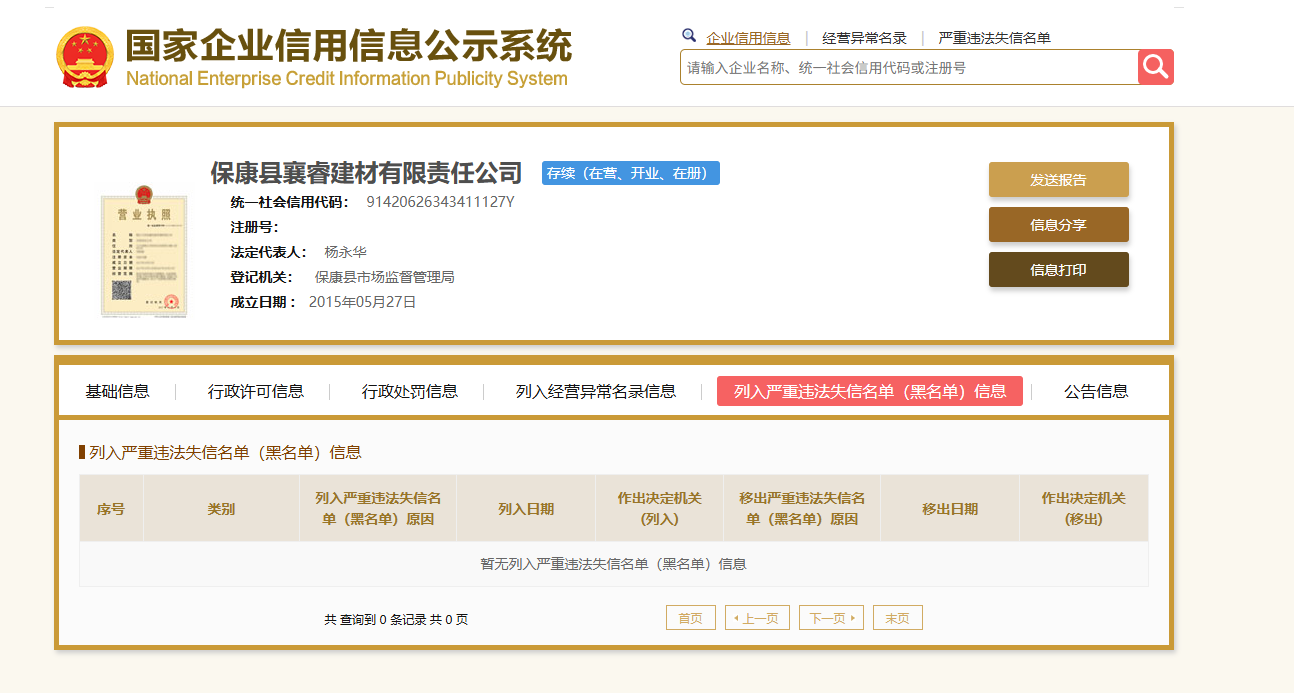Click the 作出决定机关(移出) column header
This screenshot has width=1294, height=693.
[x=1084, y=509]
